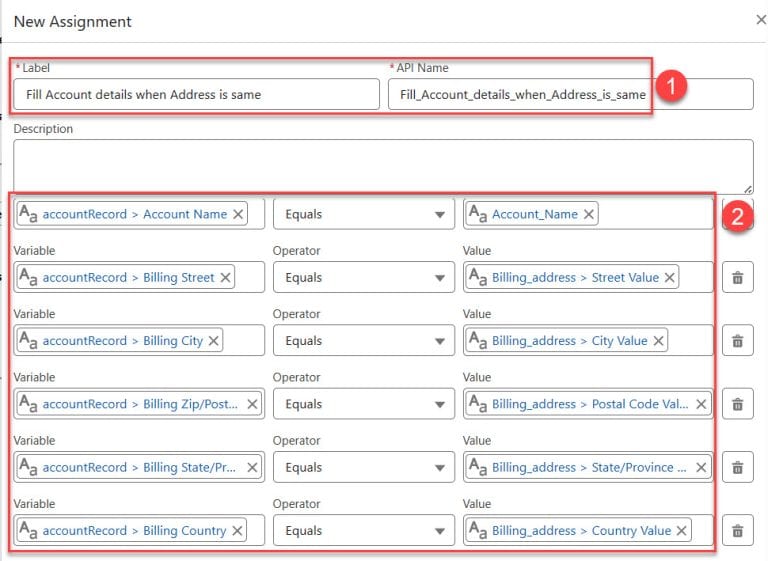Click the Billing_address > City Value text
The height and width of the screenshot is (561, 768).
(570, 341)
